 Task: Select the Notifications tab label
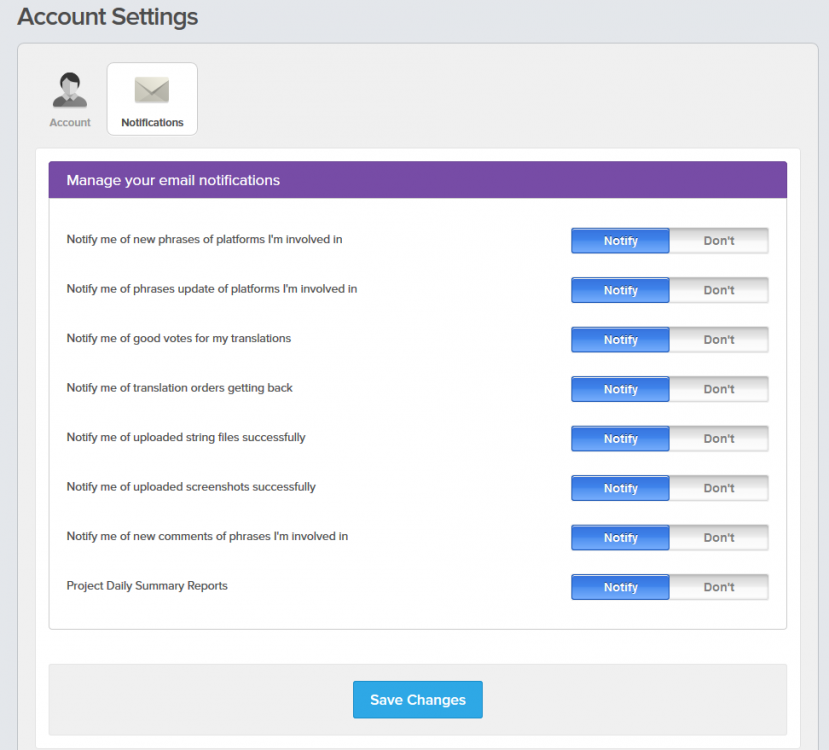coord(152,123)
